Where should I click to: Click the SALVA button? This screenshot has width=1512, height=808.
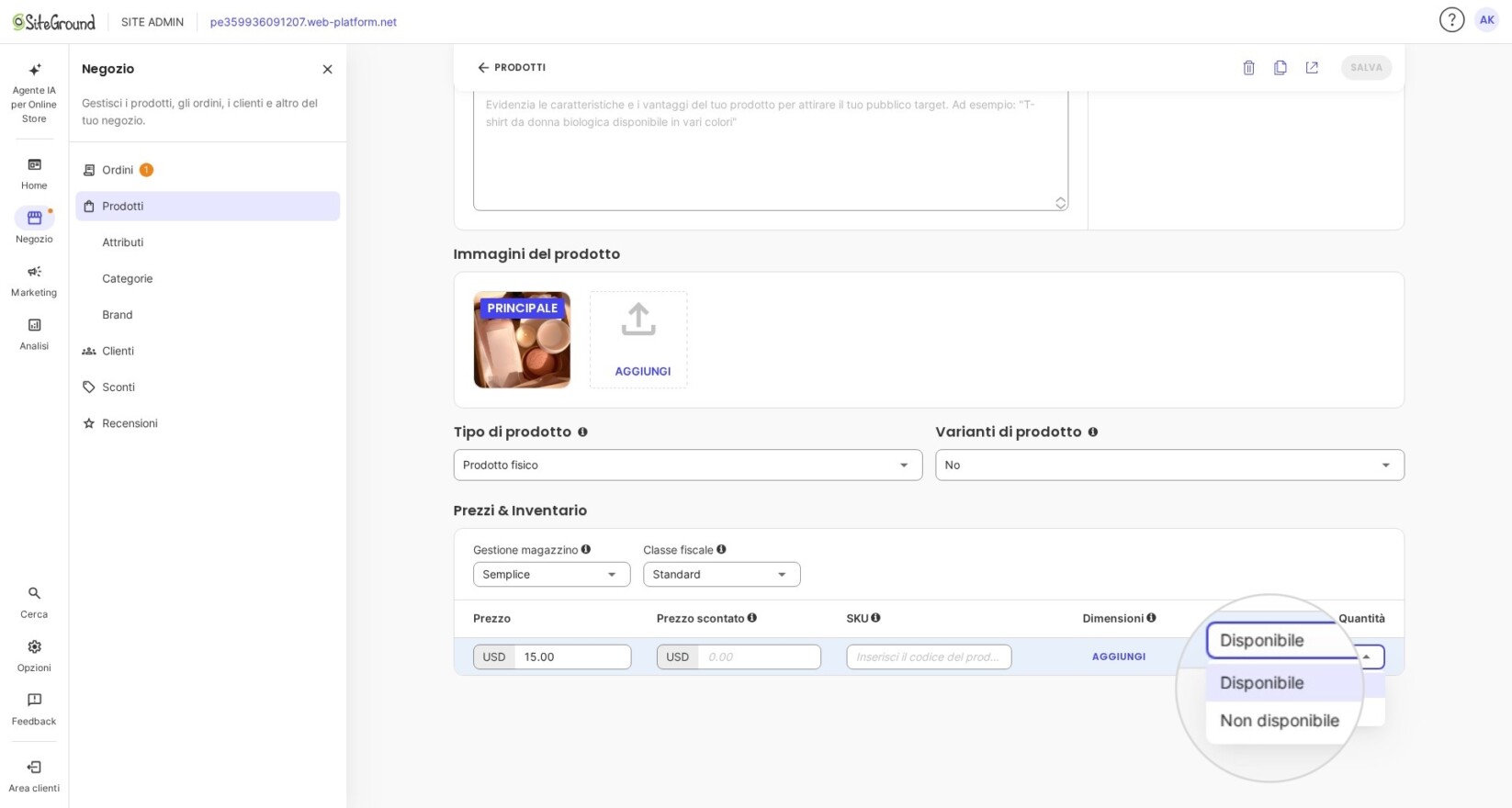1366,67
